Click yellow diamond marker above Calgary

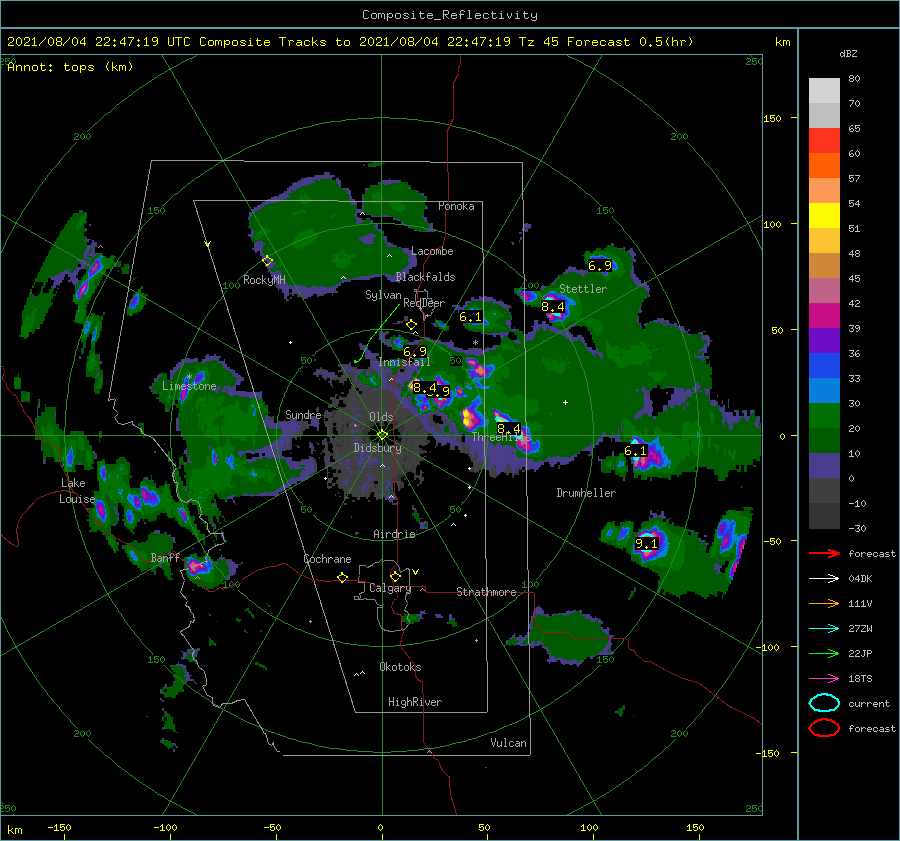(395, 576)
